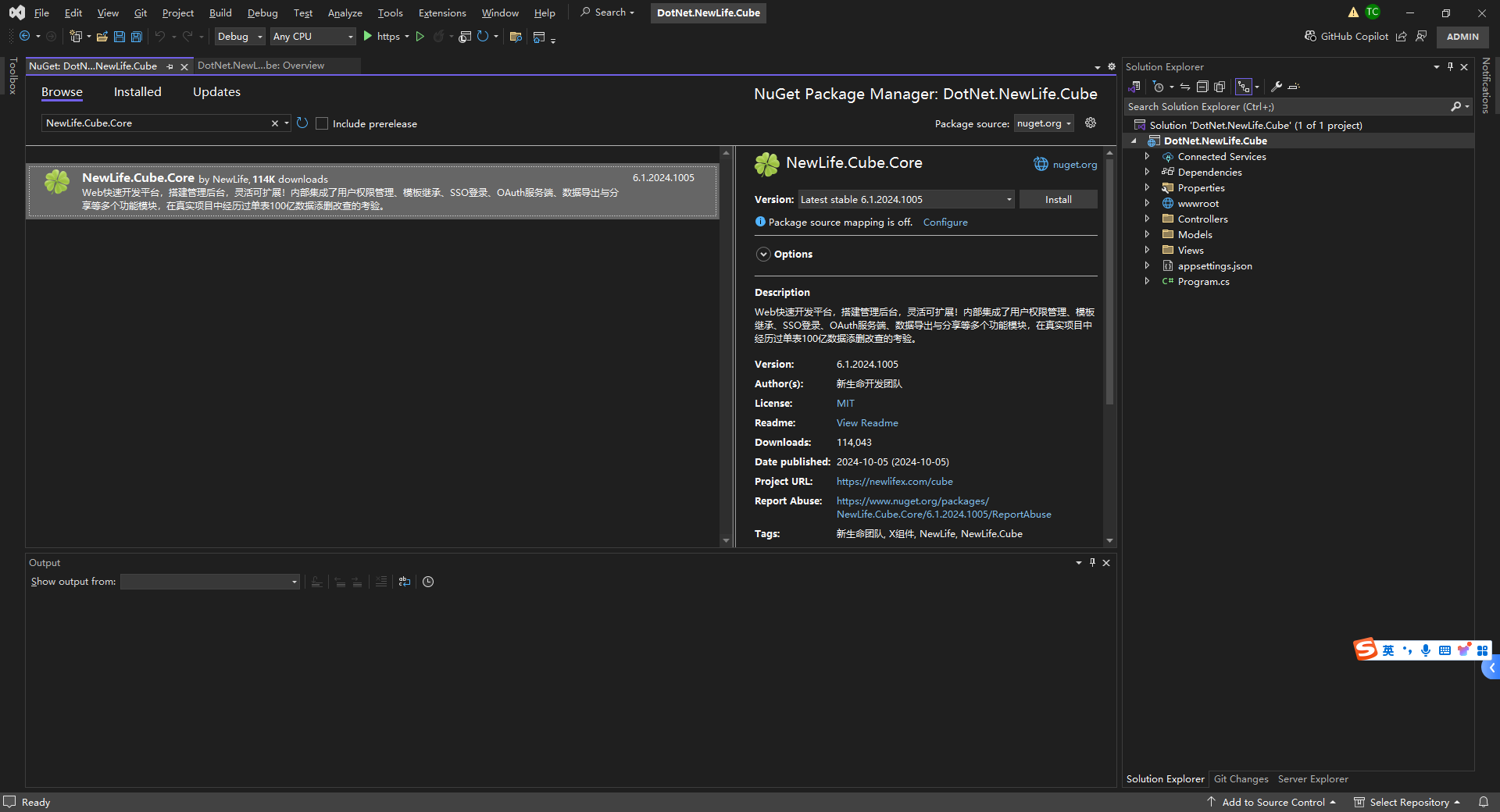Open the MIT license link
The width and height of the screenshot is (1500, 812).
(845, 404)
